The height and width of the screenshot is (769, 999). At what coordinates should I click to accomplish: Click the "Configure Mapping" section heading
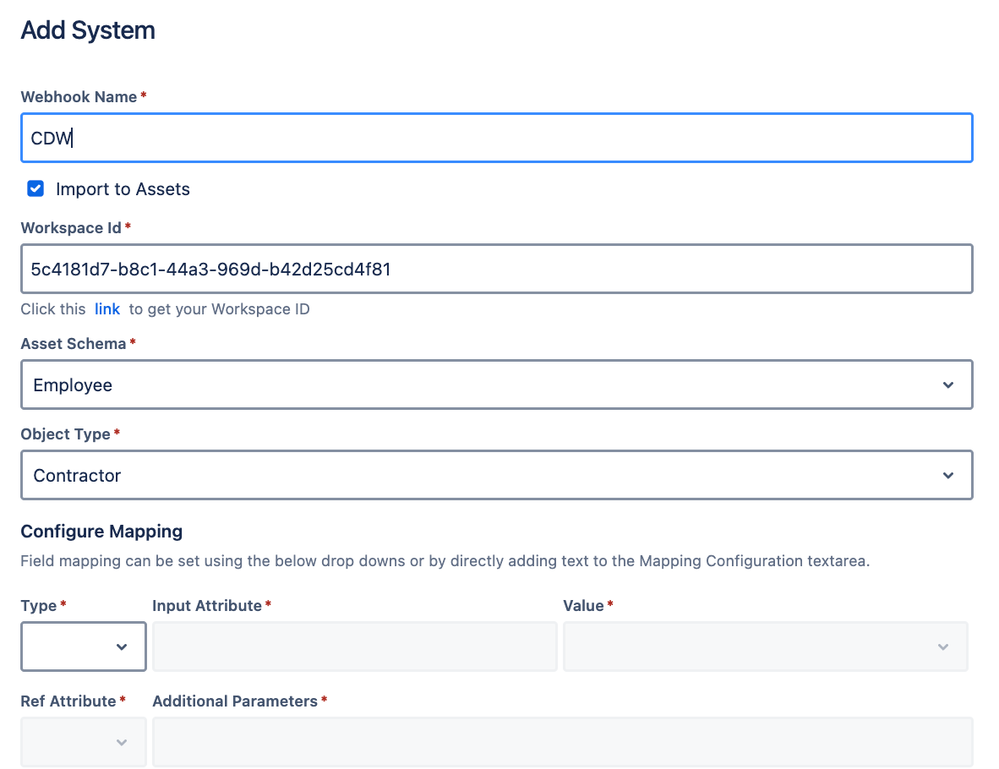[x=102, y=531]
